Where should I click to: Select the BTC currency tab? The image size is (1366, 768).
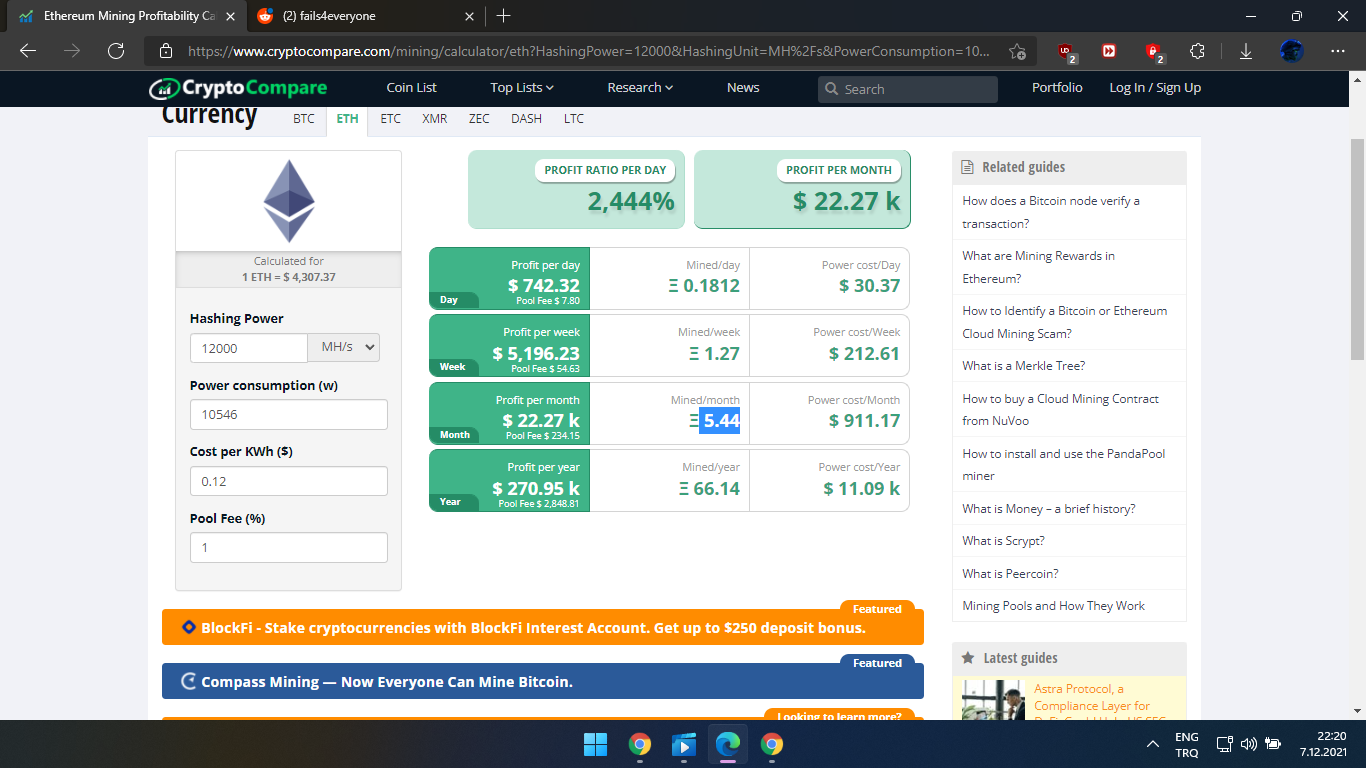click(x=304, y=118)
